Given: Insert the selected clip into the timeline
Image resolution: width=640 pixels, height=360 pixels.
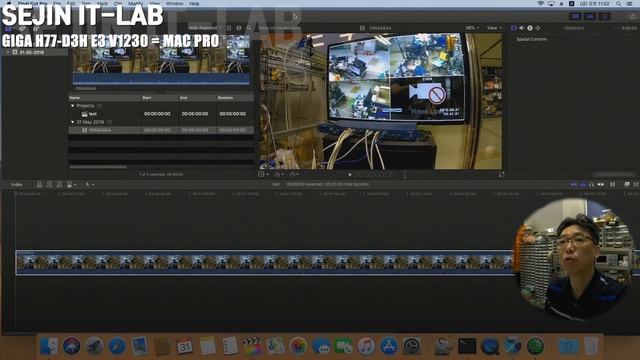Looking at the screenshot, I should 49,184.
